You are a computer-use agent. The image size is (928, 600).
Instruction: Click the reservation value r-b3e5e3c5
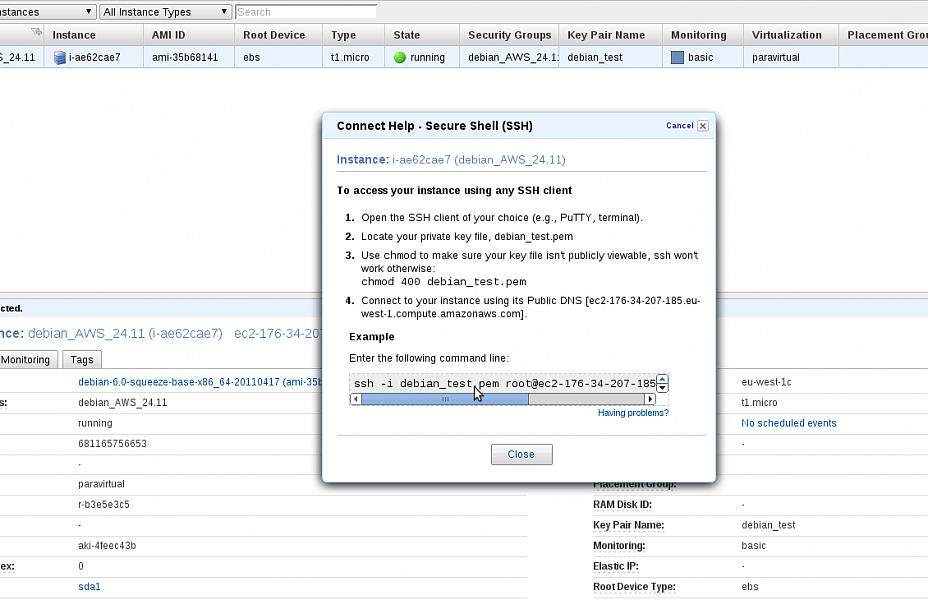tap(104, 505)
